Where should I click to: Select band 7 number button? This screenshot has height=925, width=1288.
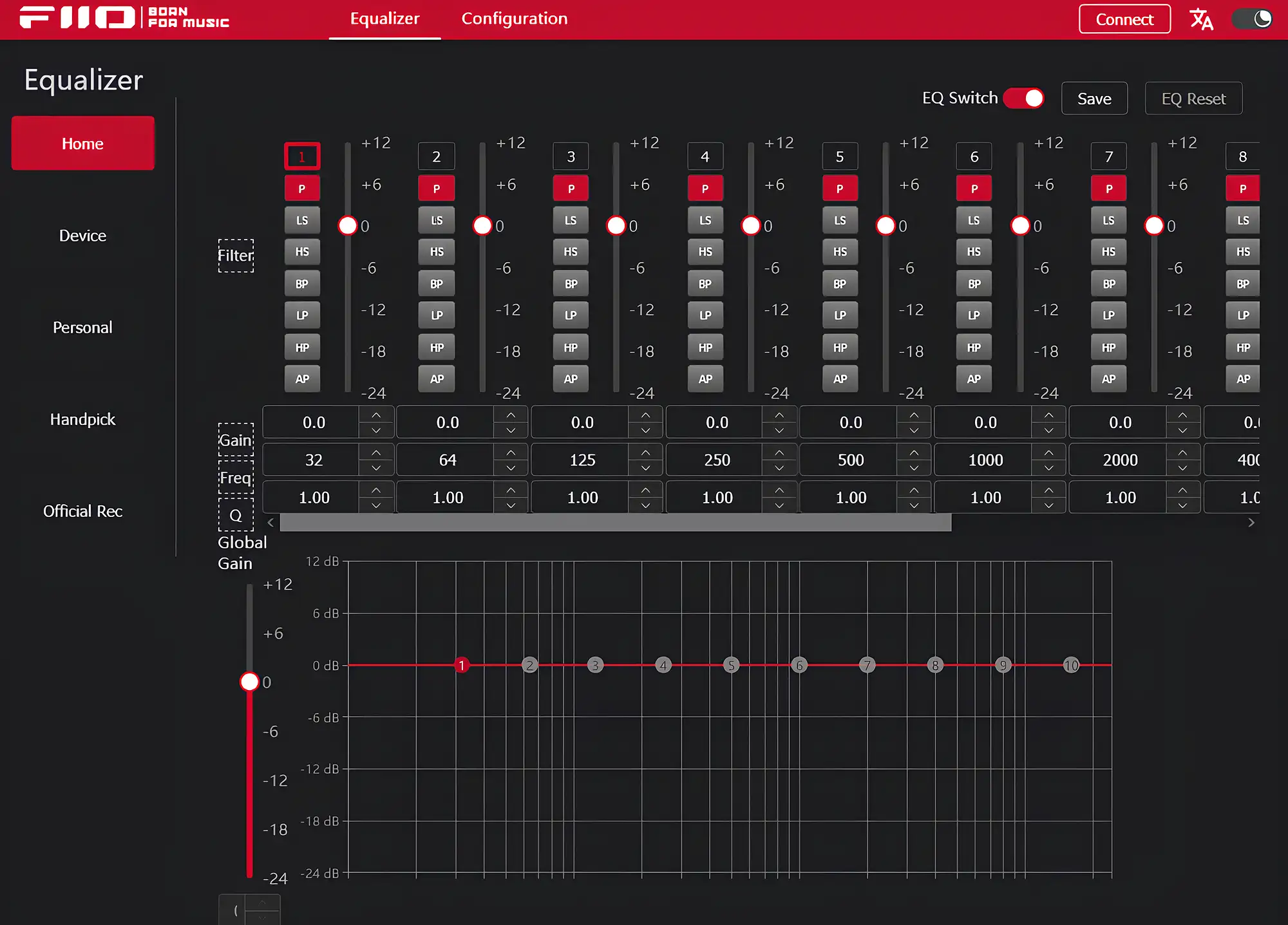tap(1109, 156)
